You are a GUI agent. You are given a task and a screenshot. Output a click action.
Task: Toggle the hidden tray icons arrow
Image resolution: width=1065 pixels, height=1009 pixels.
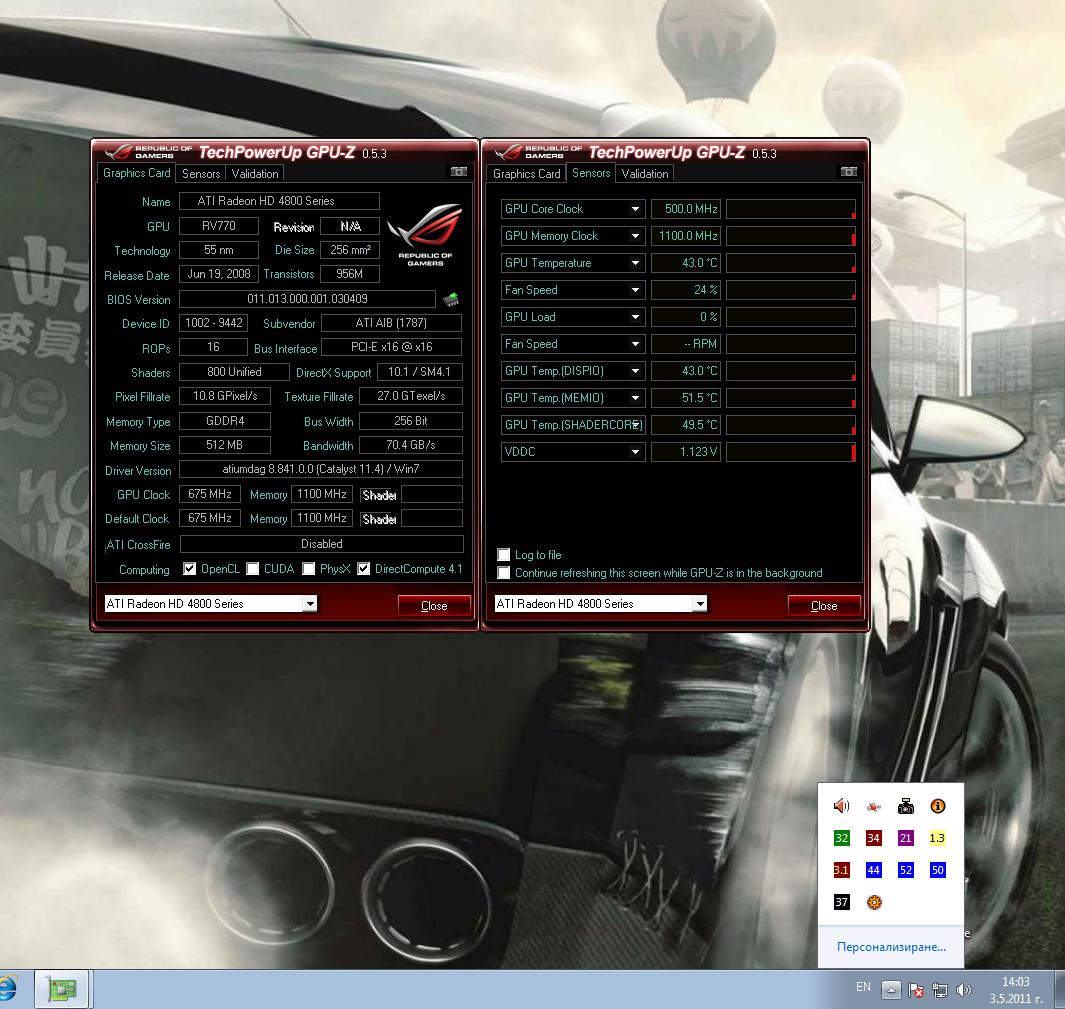(891, 990)
